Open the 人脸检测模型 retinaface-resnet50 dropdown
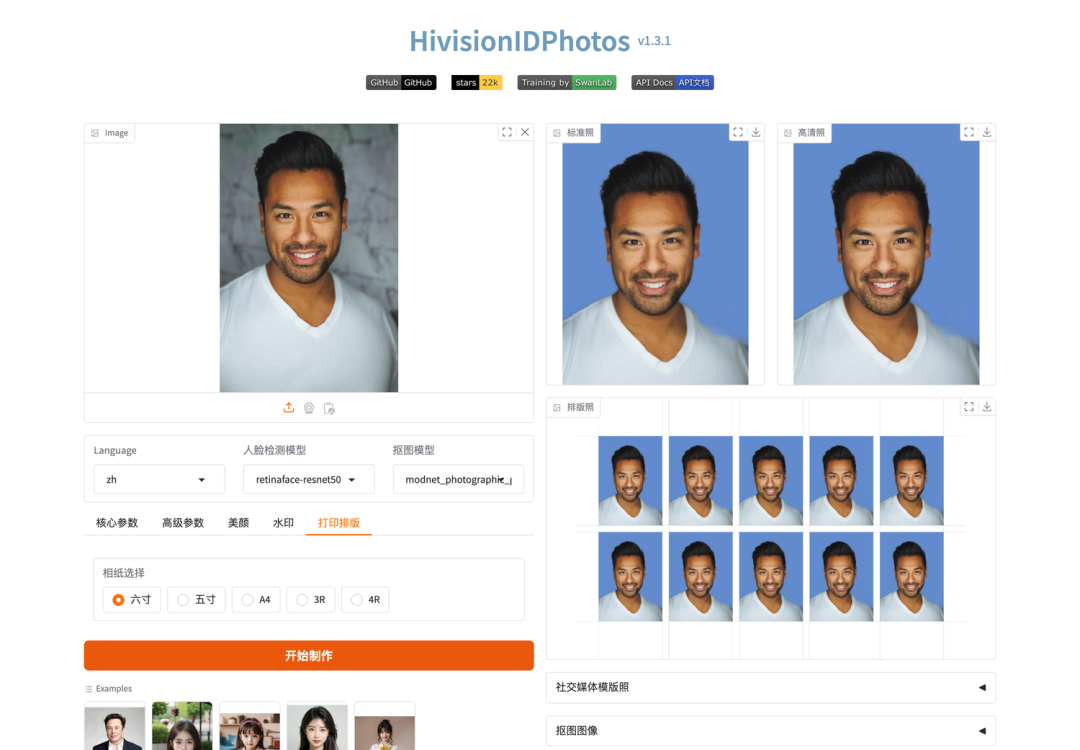 309,479
